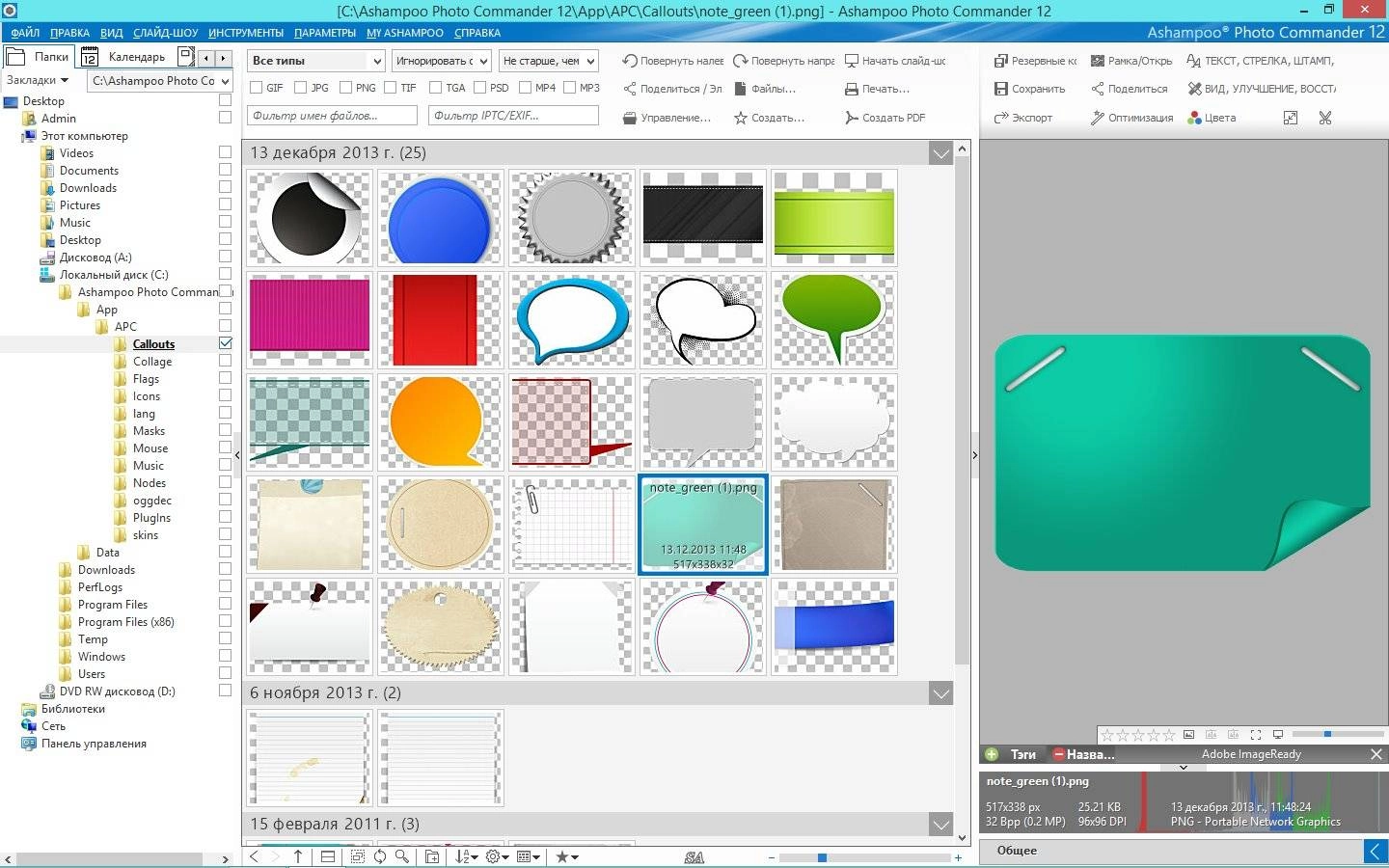Toggle the TGA filter checkbox
Screen dimensions: 1389x868
pos(435,88)
